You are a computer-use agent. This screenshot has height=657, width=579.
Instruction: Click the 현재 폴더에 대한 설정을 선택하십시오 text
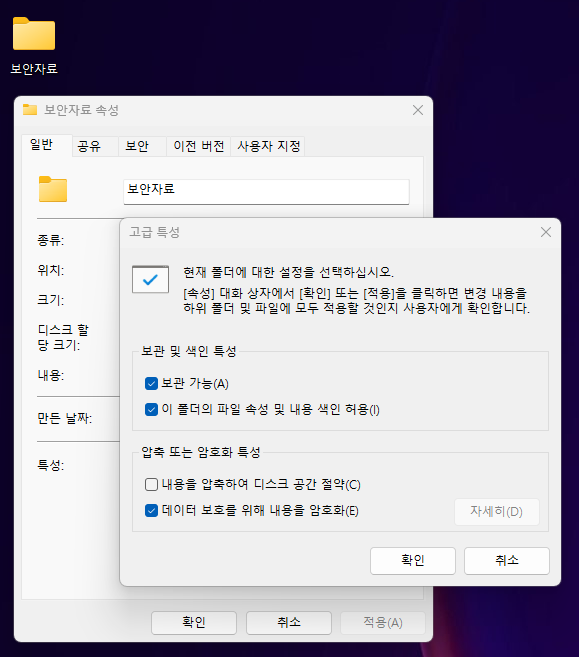(289, 272)
